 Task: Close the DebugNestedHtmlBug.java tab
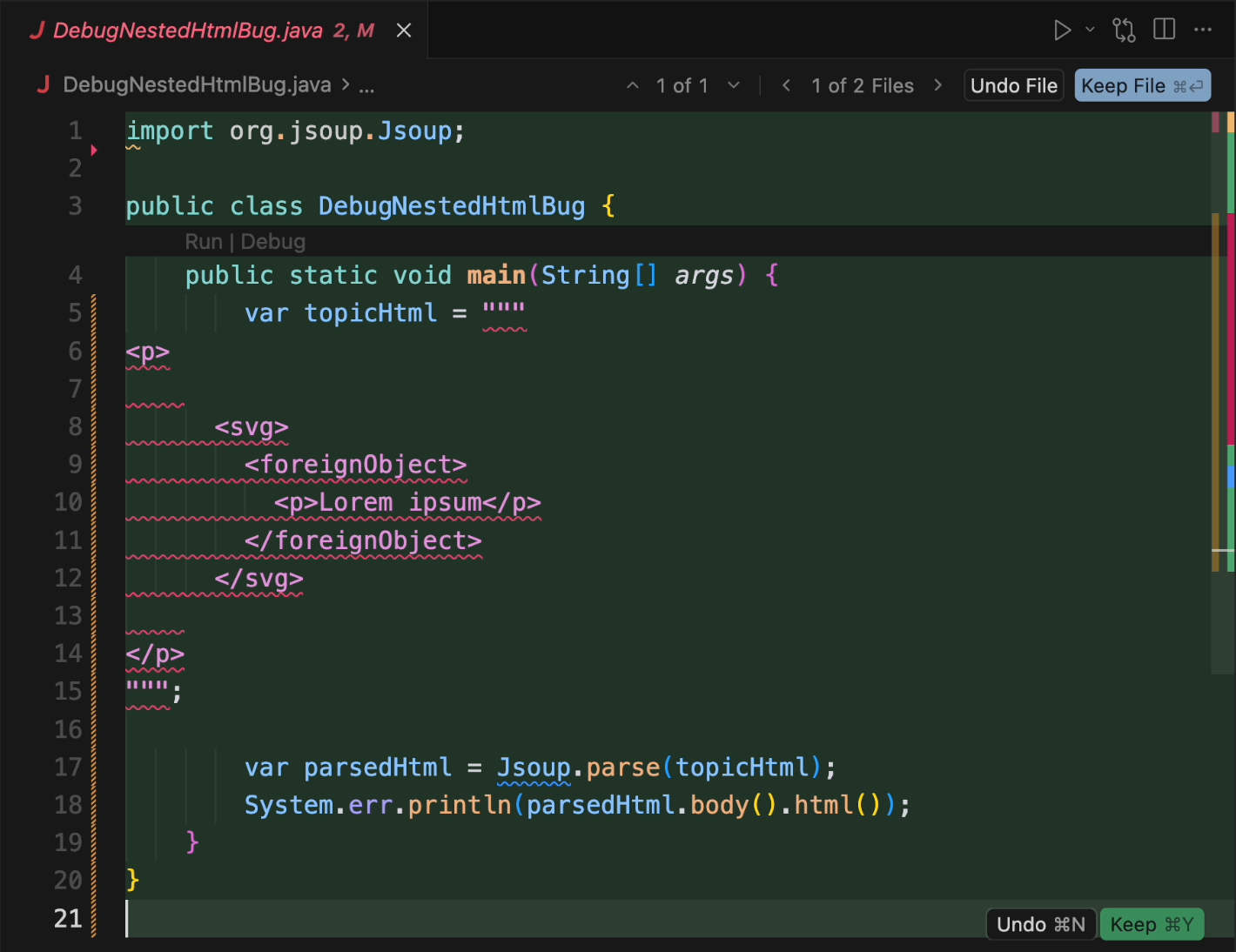point(404,30)
